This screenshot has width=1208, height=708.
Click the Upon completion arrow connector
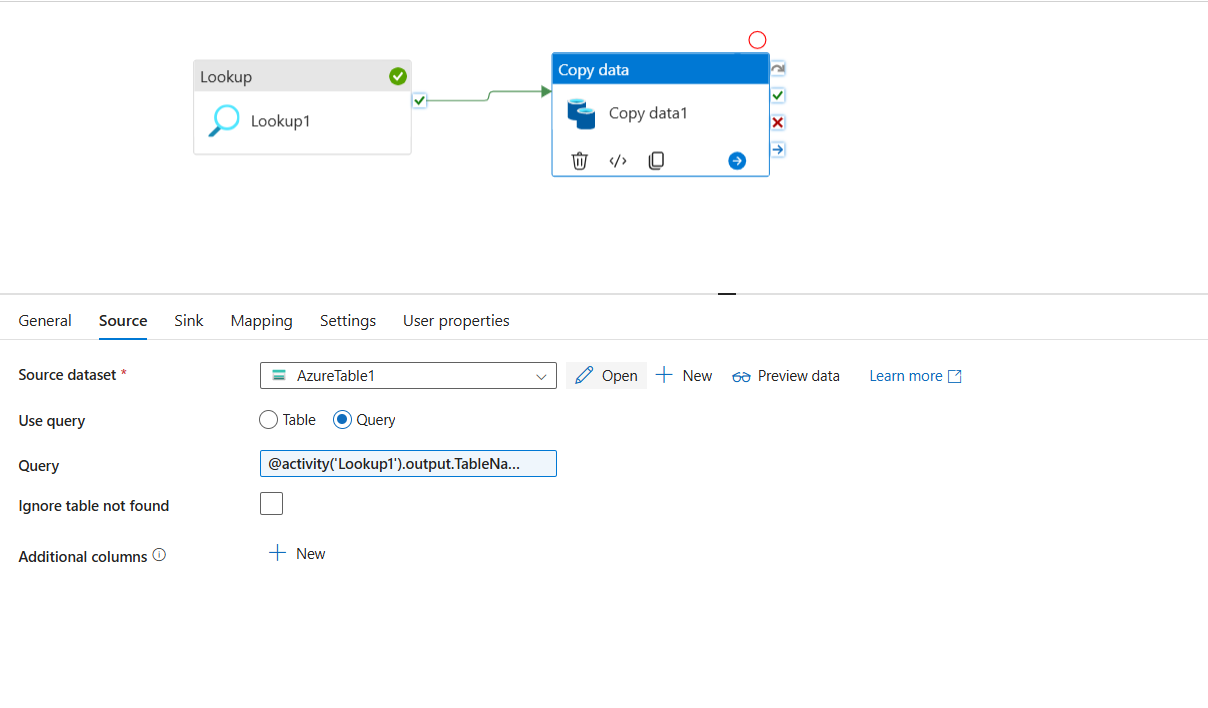tap(778, 149)
